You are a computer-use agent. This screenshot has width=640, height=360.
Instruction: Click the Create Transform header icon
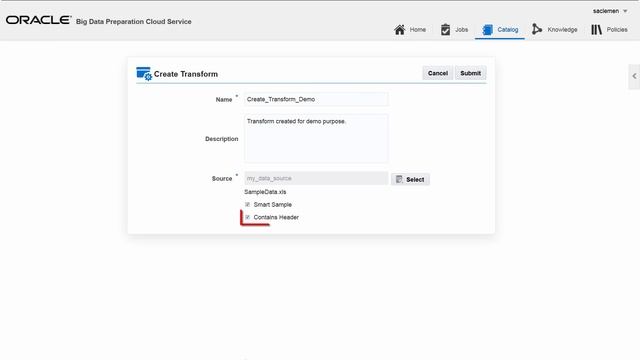point(144,73)
